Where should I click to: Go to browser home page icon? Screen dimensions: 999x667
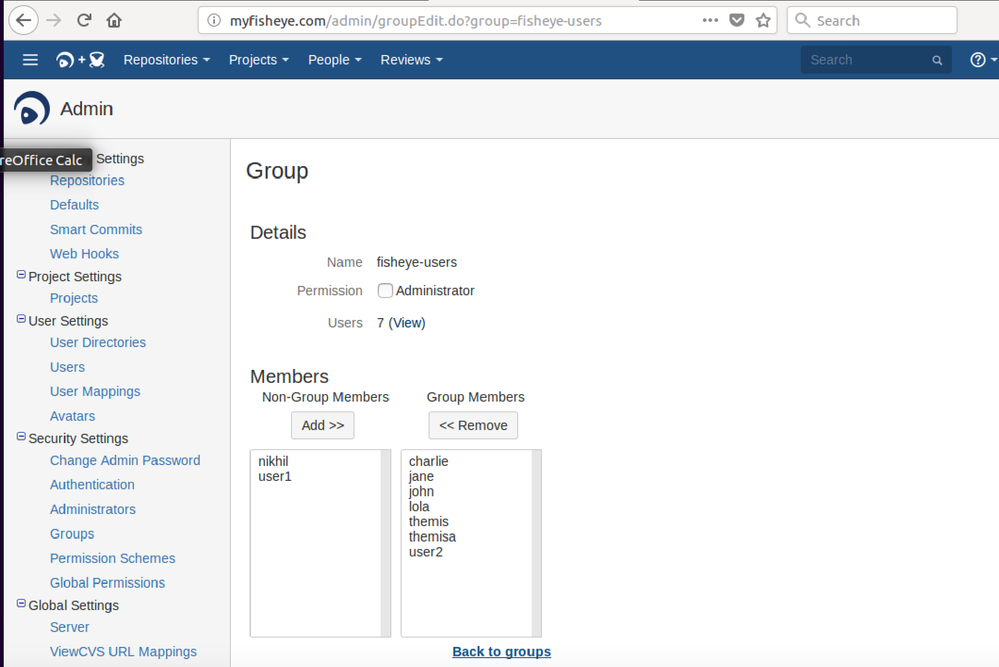[114, 20]
